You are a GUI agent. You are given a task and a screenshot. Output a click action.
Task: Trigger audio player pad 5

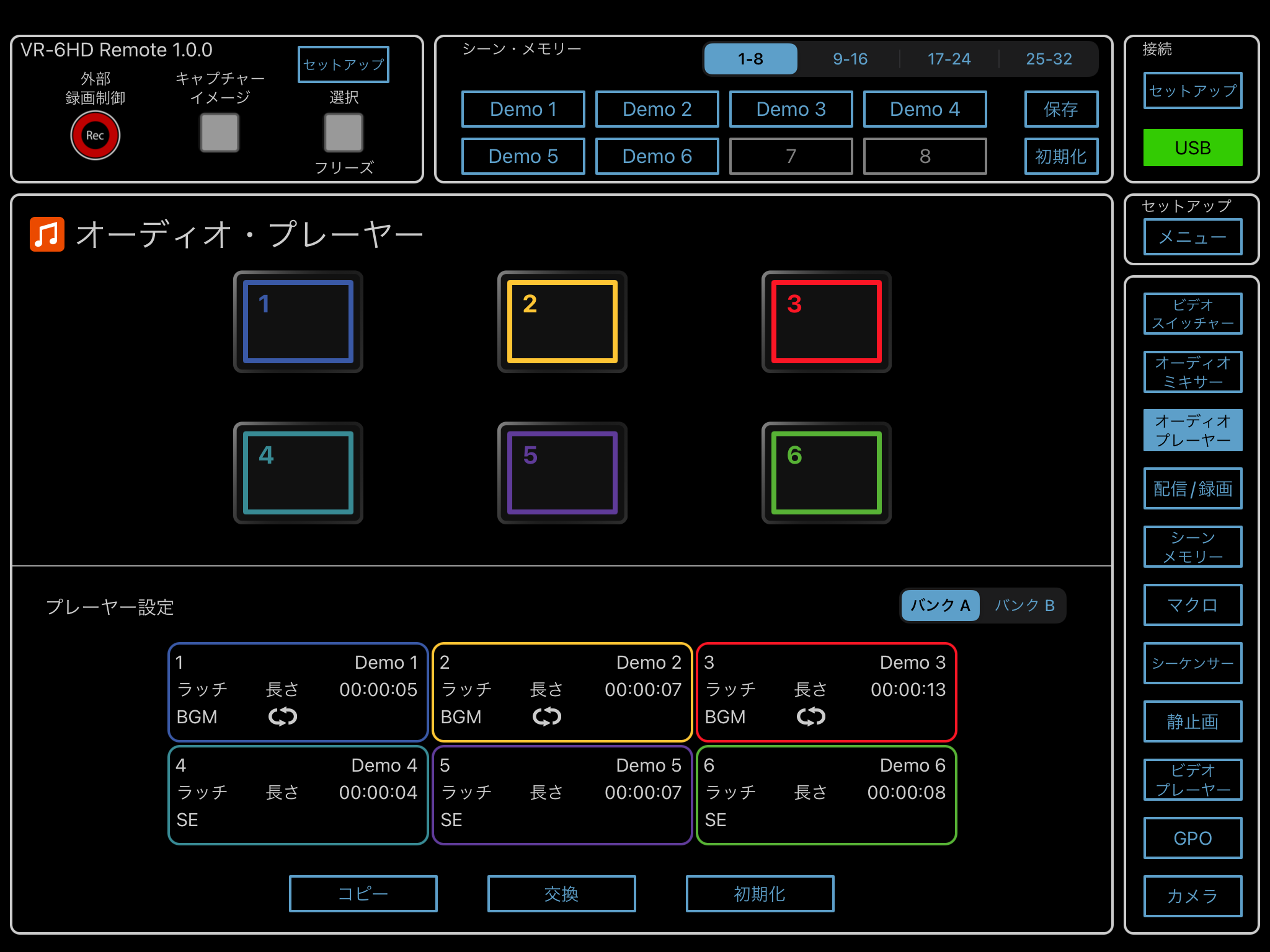562,473
